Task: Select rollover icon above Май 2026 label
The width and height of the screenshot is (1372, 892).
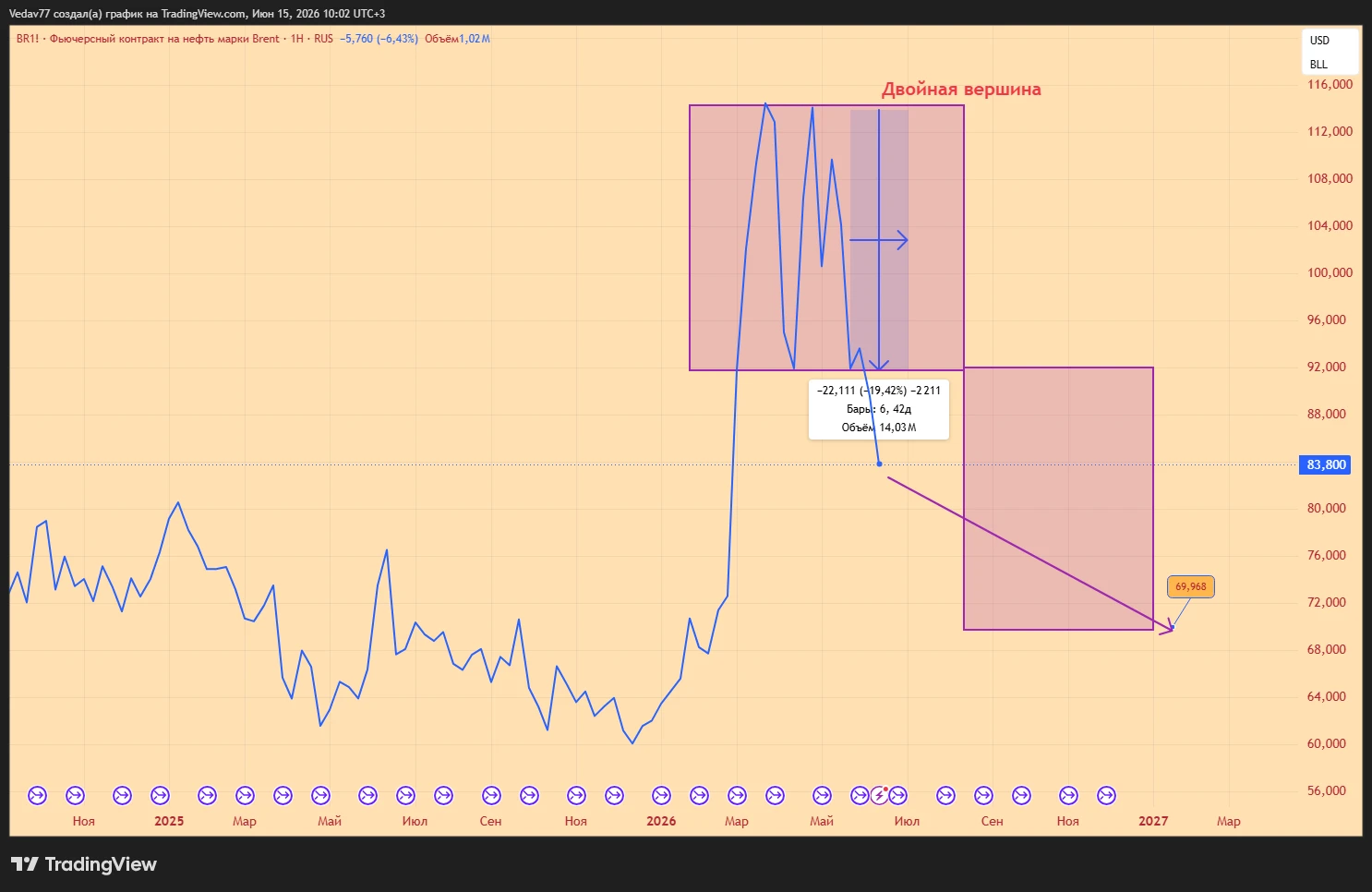Action: (x=822, y=795)
